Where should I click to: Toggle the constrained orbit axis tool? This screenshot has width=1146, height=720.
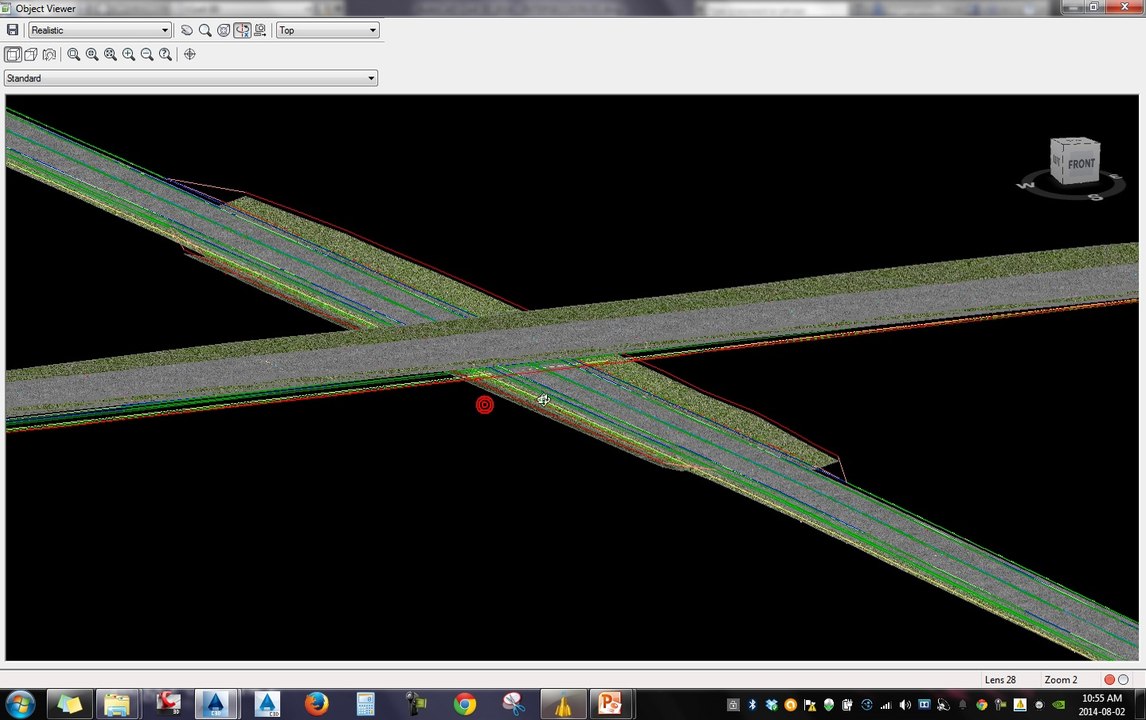pyautogui.click(x=242, y=30)
